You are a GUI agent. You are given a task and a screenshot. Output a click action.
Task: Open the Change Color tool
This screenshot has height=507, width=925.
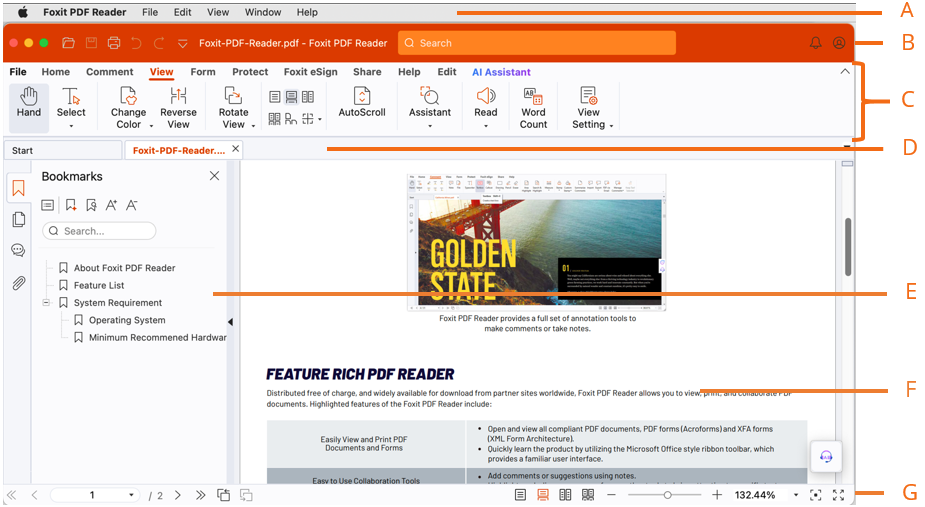128,107
